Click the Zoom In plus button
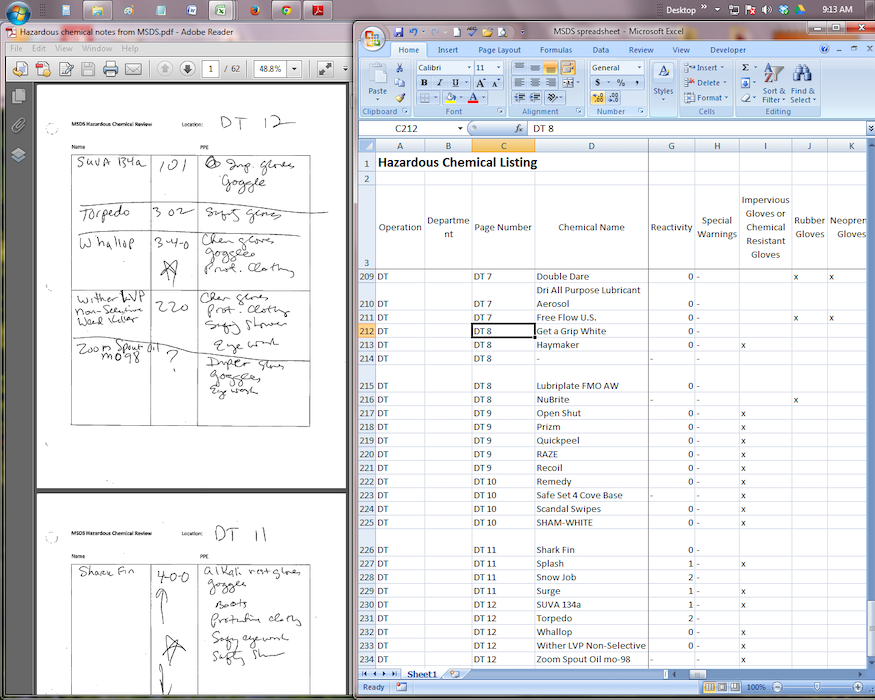The height and width of the screenshot is (700, 875). 858,687
